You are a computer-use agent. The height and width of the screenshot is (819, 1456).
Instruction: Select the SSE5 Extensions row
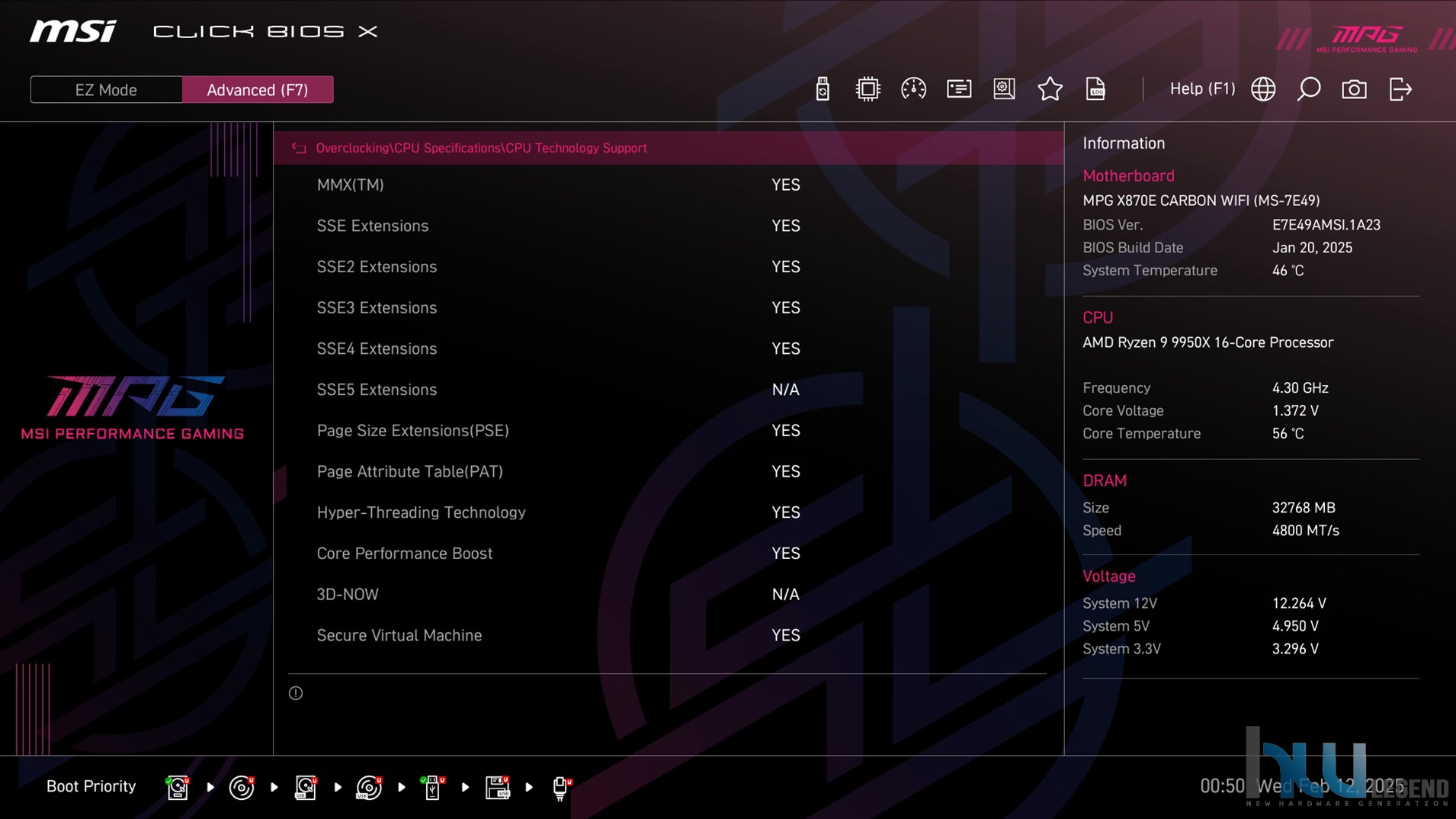[668, 390]
